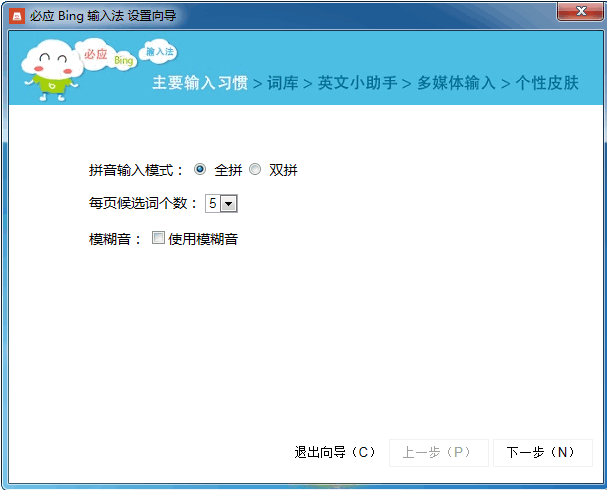
Task: Go to the 词库 step
Action: point(283,83)
